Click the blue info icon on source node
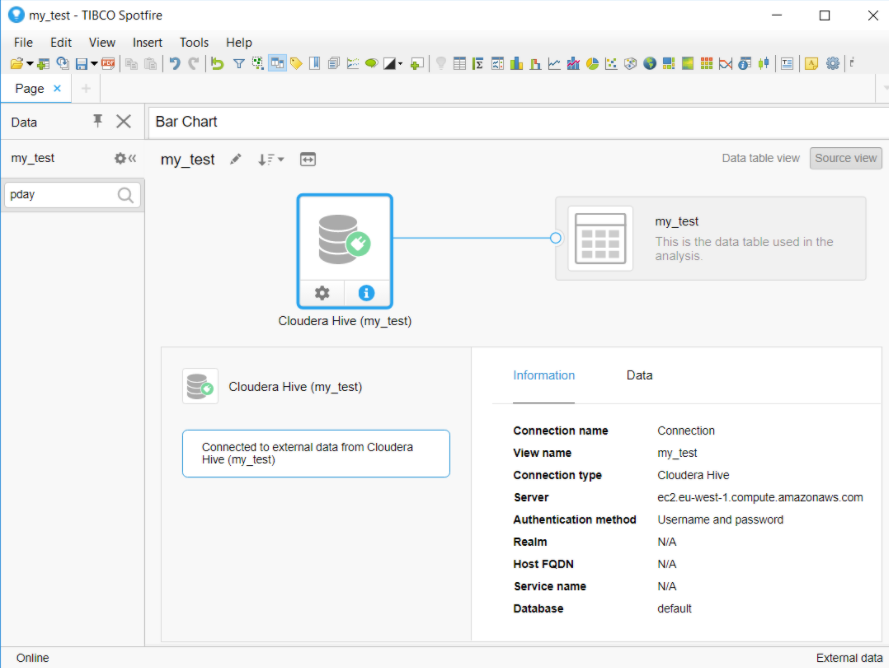Viewport: 889px width, 668px height. pyautogui.click(x=366, y=293)
